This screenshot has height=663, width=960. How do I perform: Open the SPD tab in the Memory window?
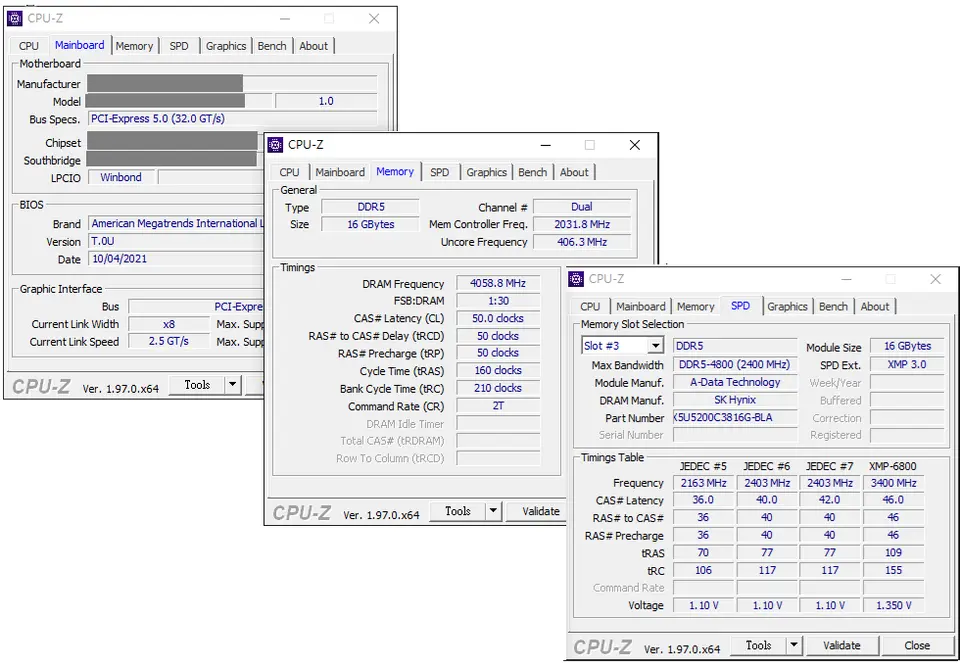[440, 171]
